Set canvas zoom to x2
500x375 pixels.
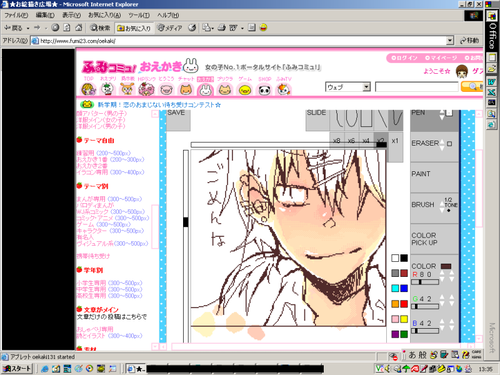coord(381,141)
